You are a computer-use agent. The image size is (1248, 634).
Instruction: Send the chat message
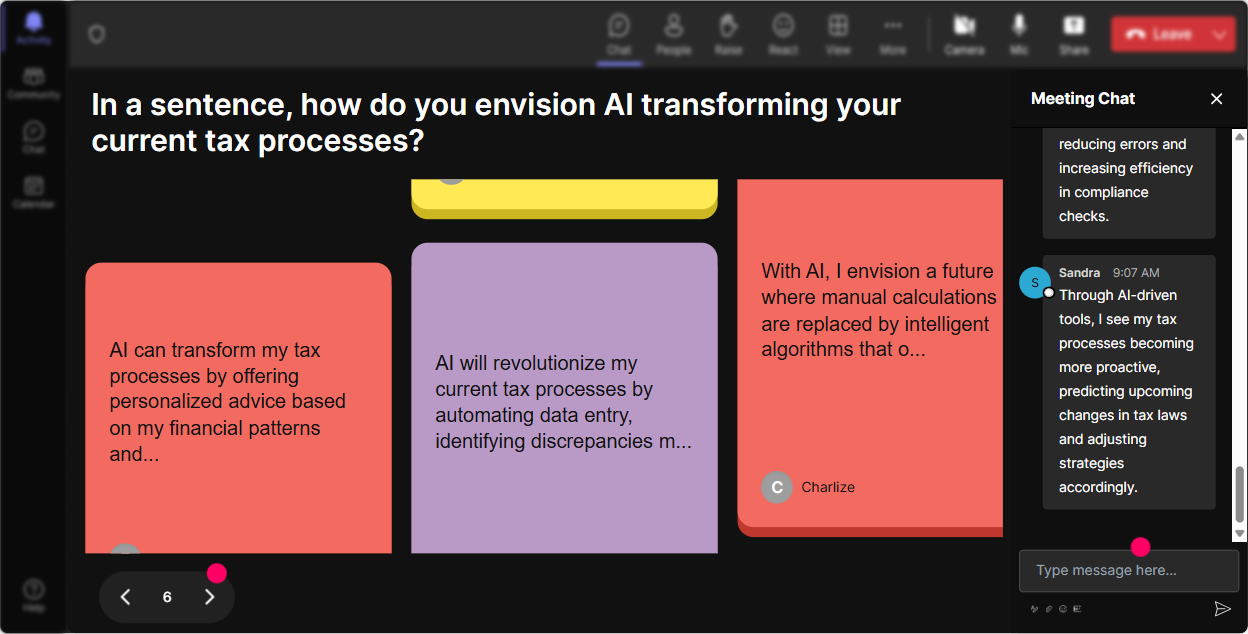click(x=1222, y=608)
